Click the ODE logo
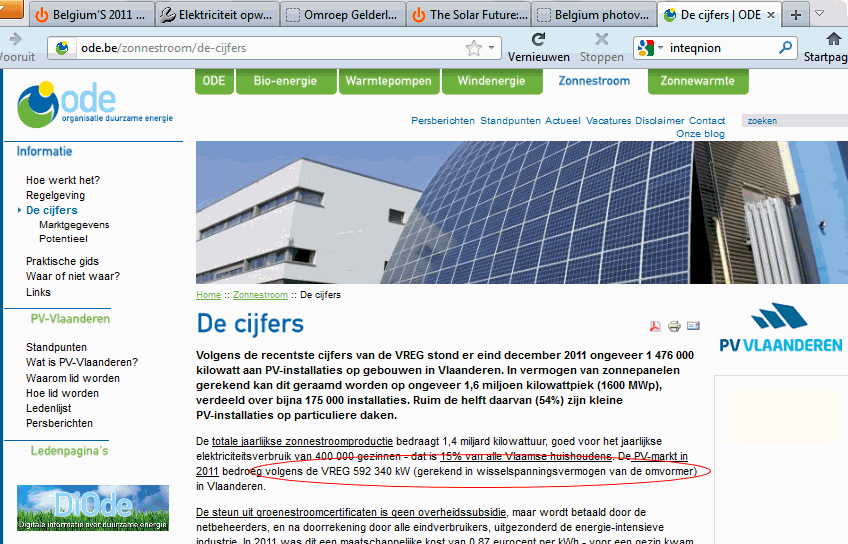Viewport: 848px width, 544px height. (x=95, y=104)
